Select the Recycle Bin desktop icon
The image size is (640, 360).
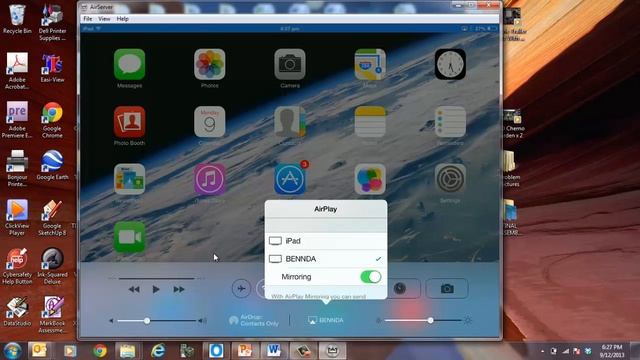pyautogui.click(x=17, y=19)
